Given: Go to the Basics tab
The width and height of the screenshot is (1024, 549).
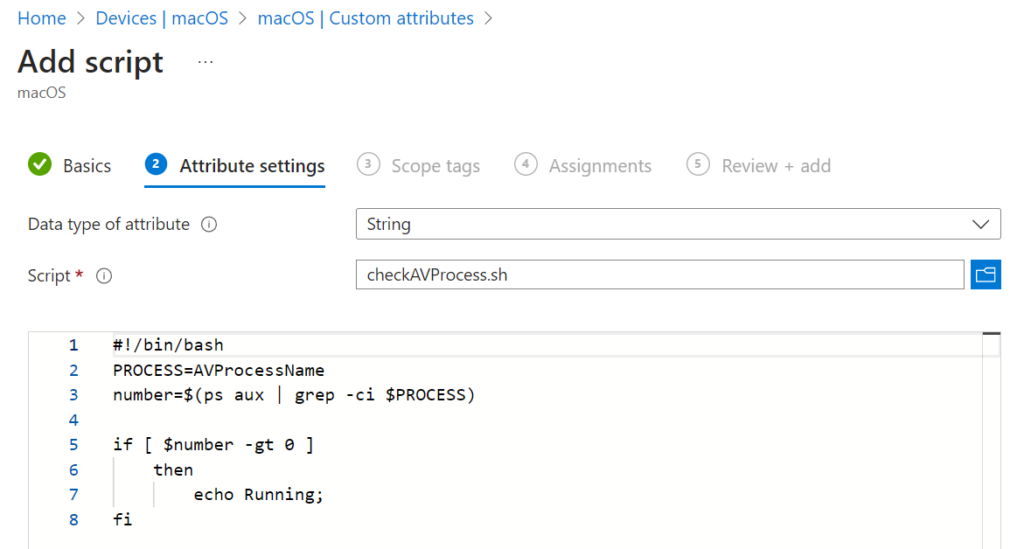Looking at the screenshot, I should (x=87, y=166).
